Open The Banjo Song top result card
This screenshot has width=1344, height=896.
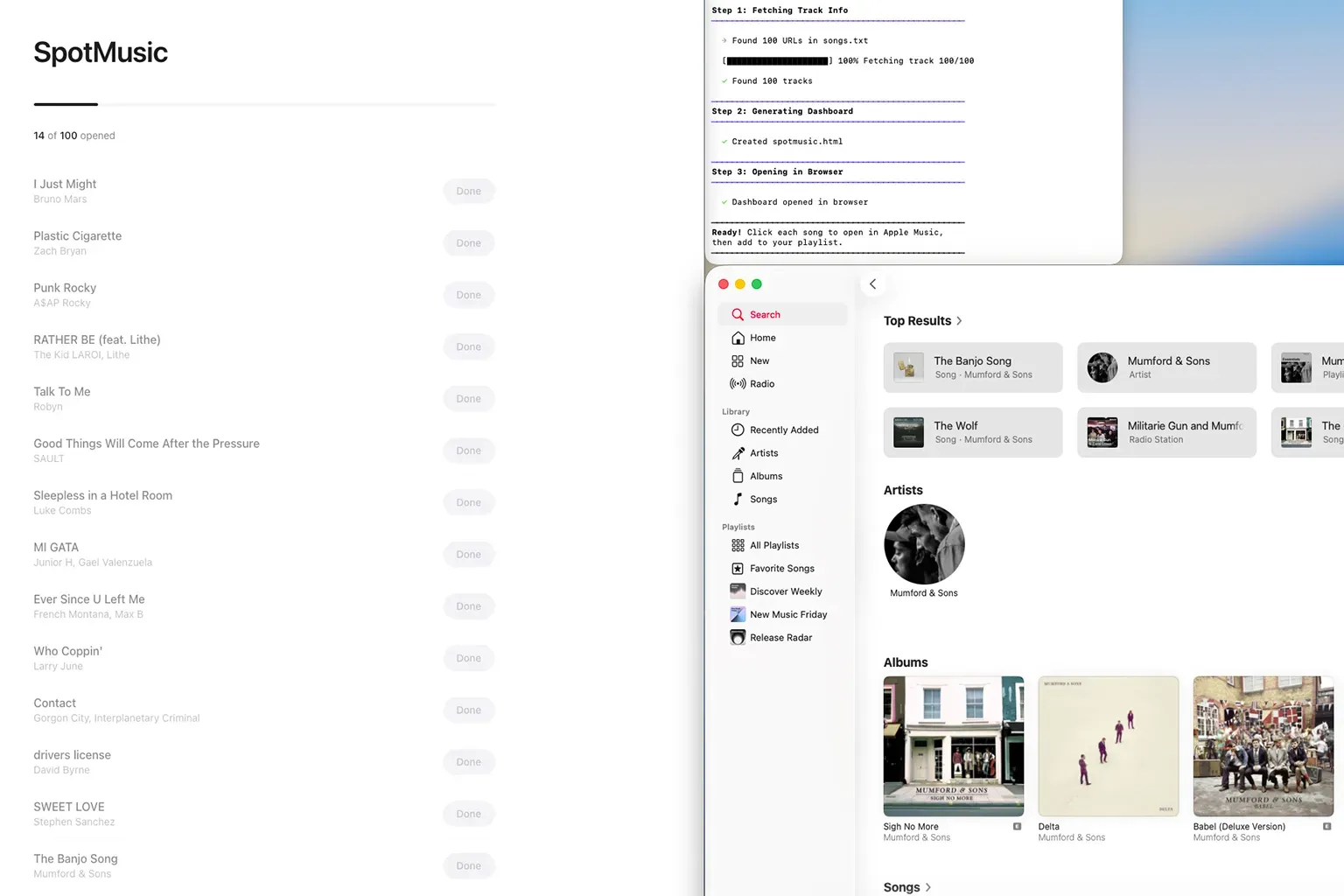tap(973, 367)
